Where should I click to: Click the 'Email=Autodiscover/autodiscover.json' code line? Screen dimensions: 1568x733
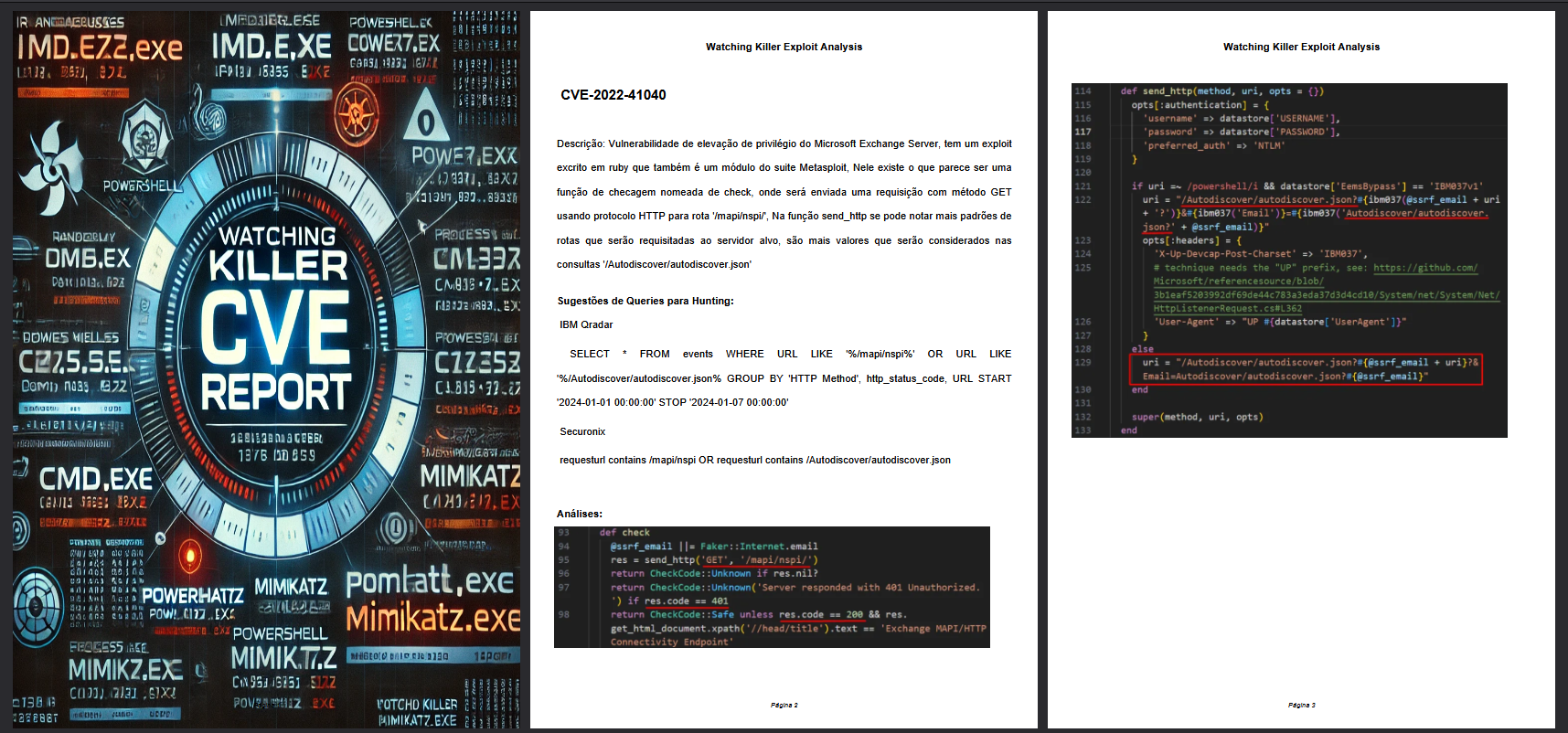tap(1285, 377)
